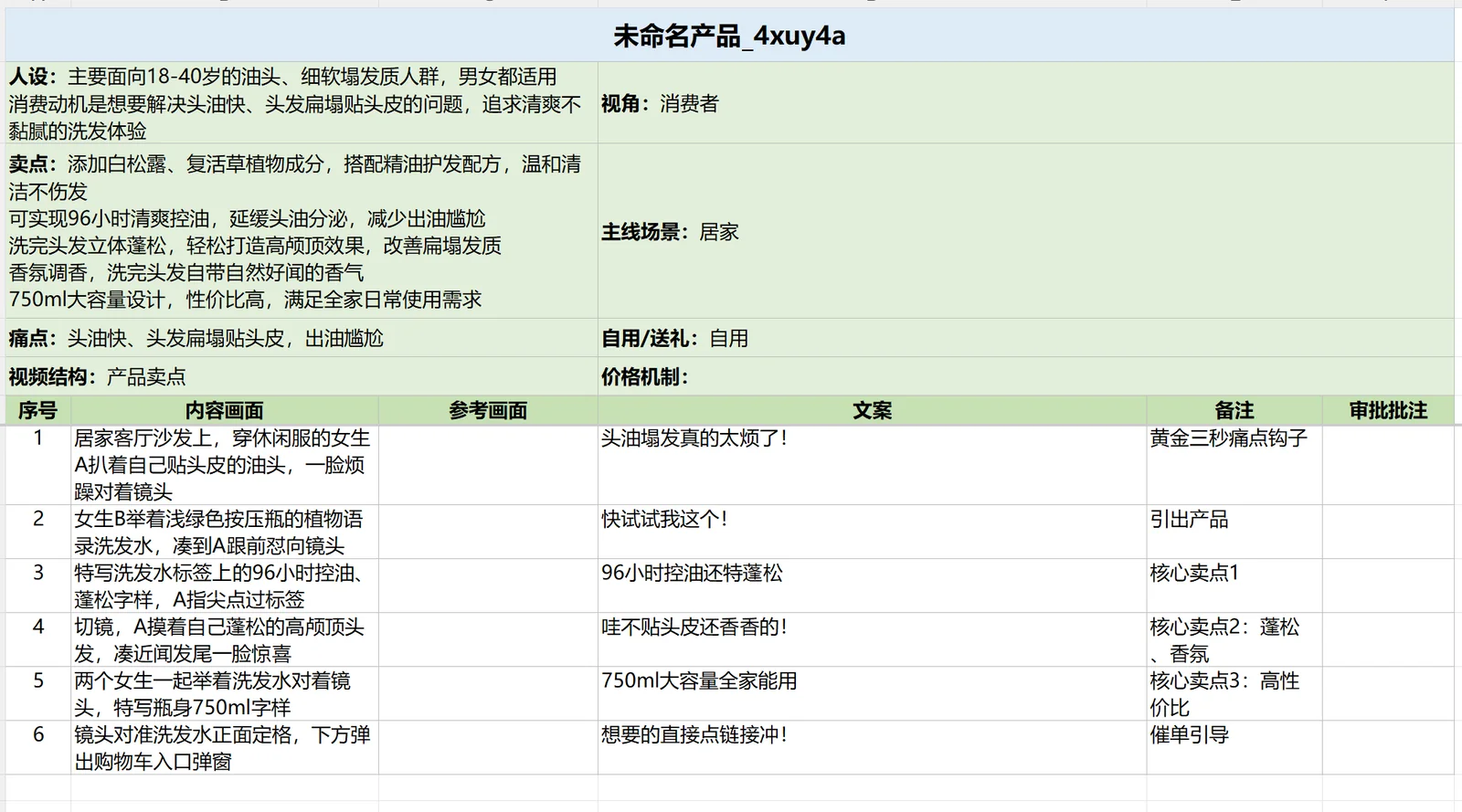The image size is (1462, 812).
Task: Click the cell starting 两个女生一起举着洗发水
Action: coord(225,693)
